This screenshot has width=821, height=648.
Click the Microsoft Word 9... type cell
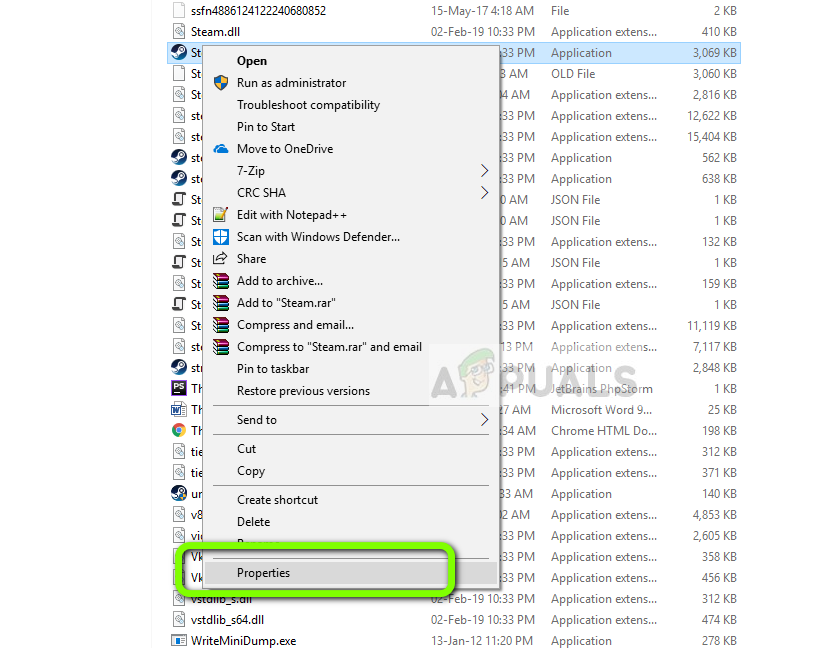[601, 410]
